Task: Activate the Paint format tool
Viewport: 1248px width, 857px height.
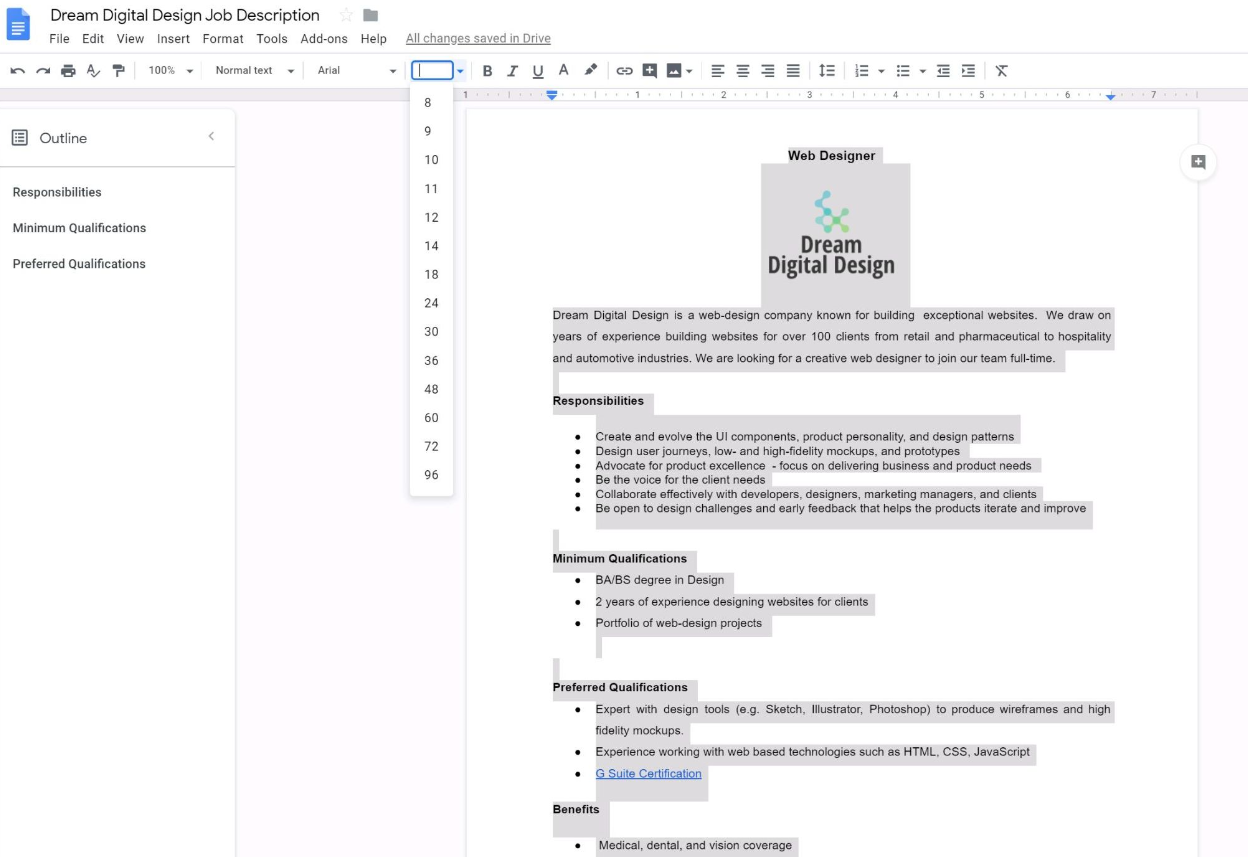Action: [119, 71]
